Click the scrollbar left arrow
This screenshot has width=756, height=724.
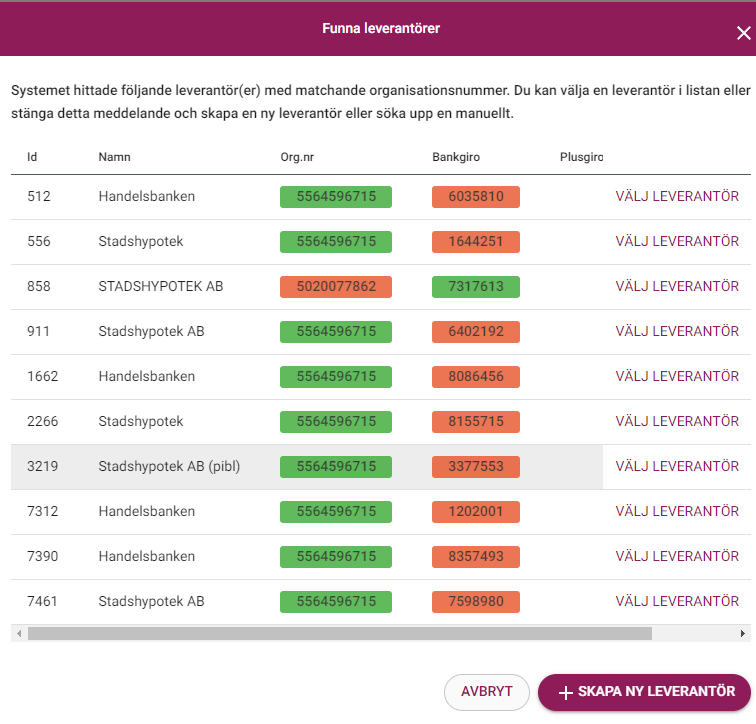pos(19,633)
